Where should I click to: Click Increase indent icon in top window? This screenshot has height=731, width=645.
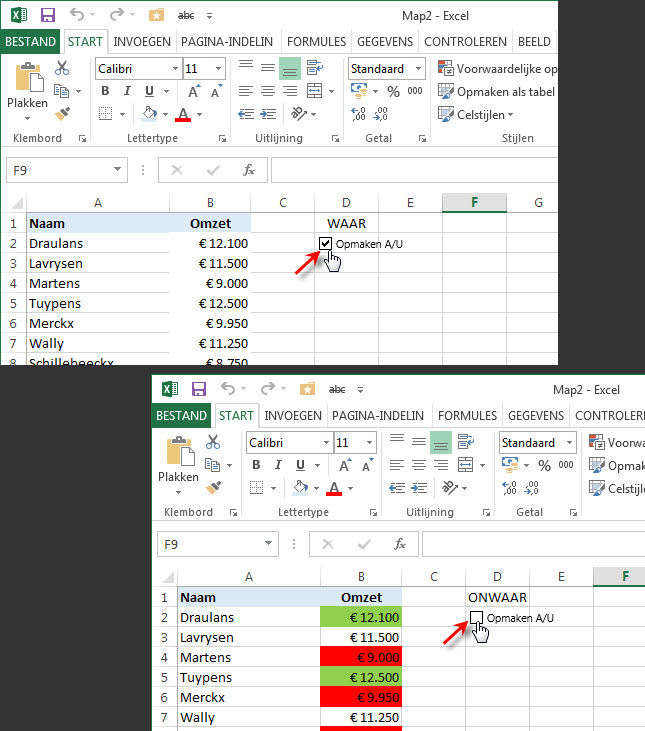tap(268, 113)
